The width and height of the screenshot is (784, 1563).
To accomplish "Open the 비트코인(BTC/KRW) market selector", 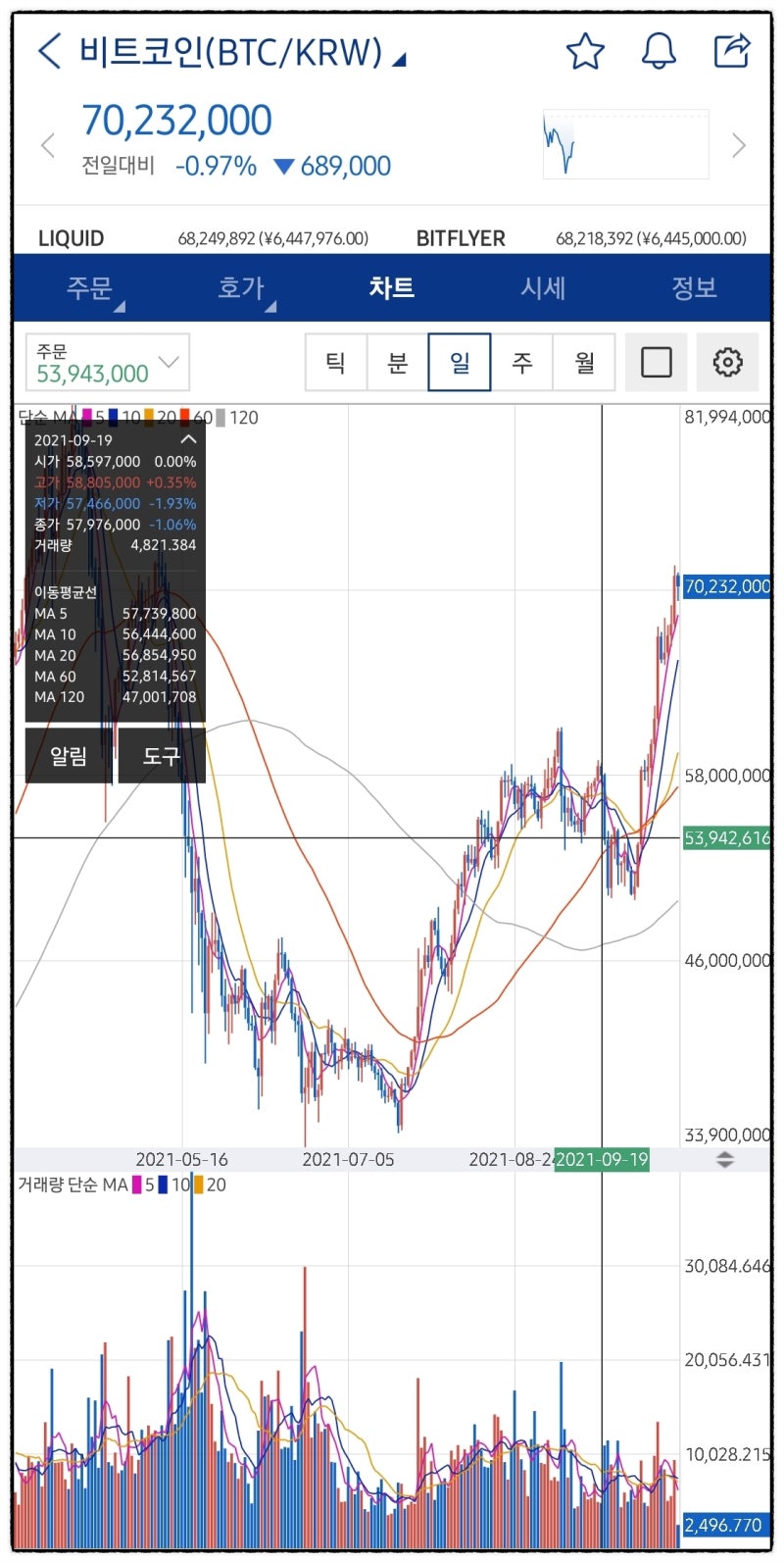I will (241, 51).
